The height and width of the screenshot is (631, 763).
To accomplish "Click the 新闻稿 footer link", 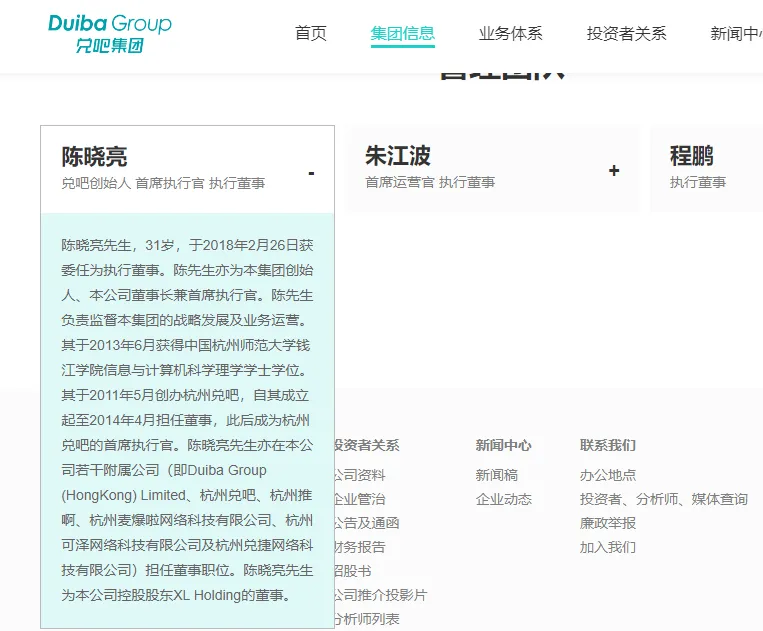I will point(497,475).
